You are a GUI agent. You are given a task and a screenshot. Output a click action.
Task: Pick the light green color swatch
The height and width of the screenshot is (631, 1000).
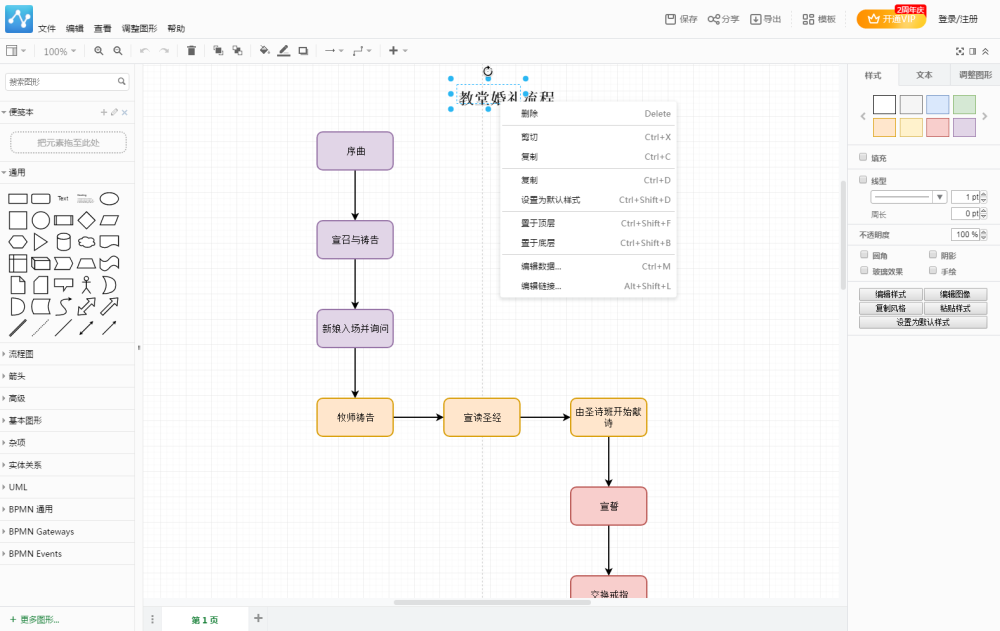964,104
